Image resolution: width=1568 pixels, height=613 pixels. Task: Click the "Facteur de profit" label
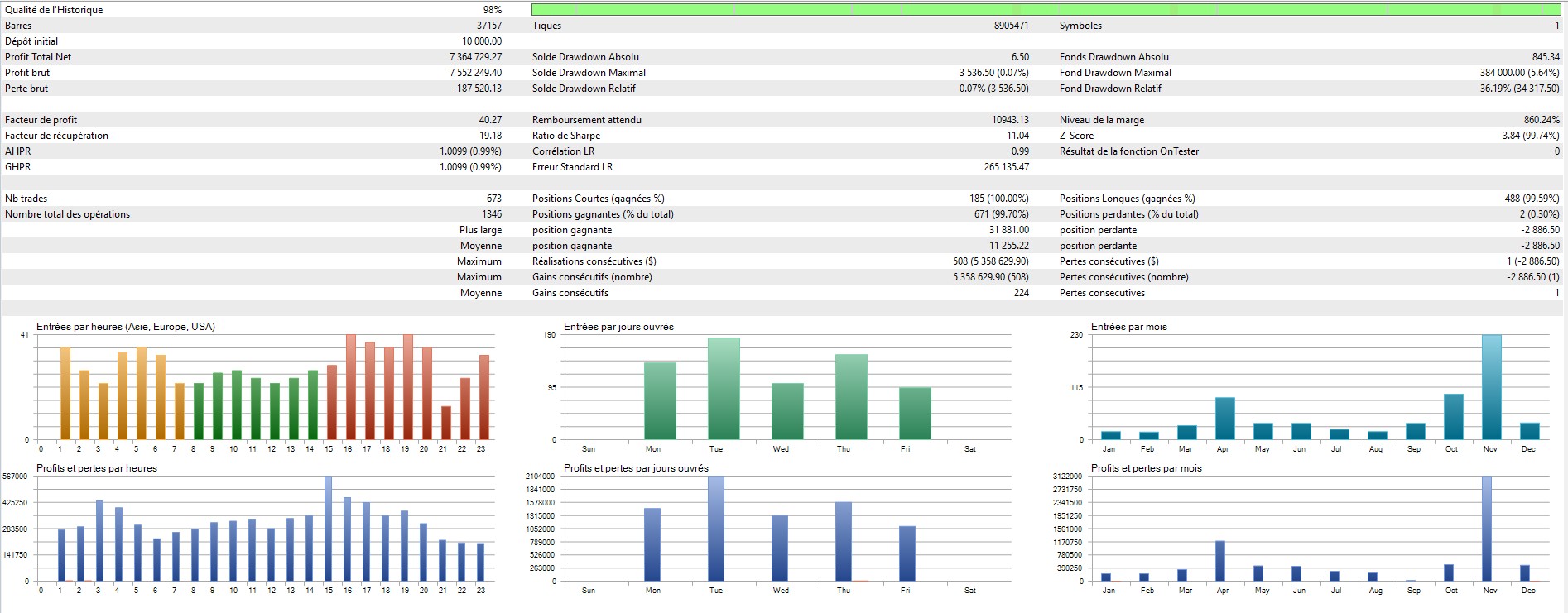(41, 120)
